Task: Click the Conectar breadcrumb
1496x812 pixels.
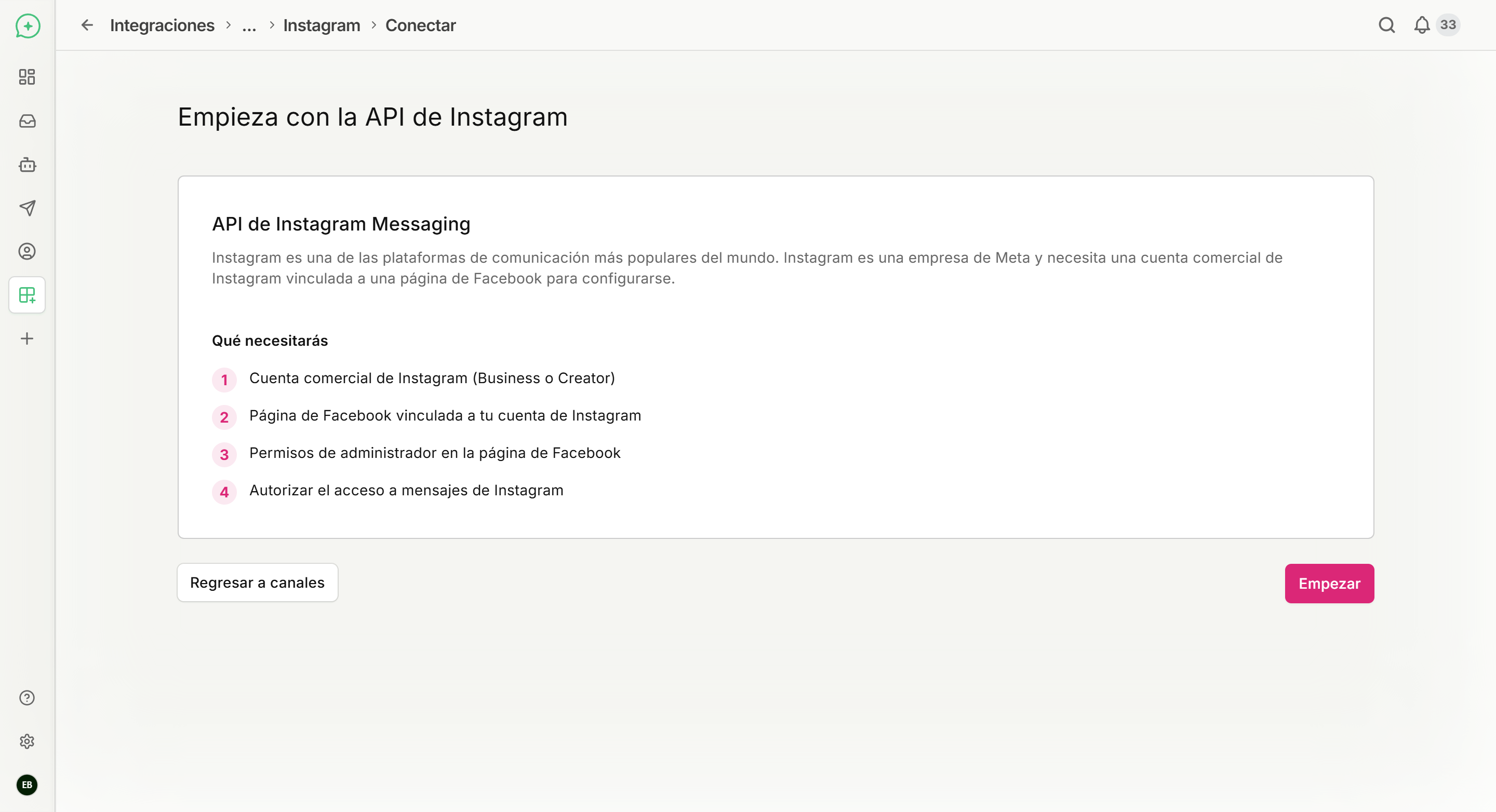Action: click(x=420, y=25)
